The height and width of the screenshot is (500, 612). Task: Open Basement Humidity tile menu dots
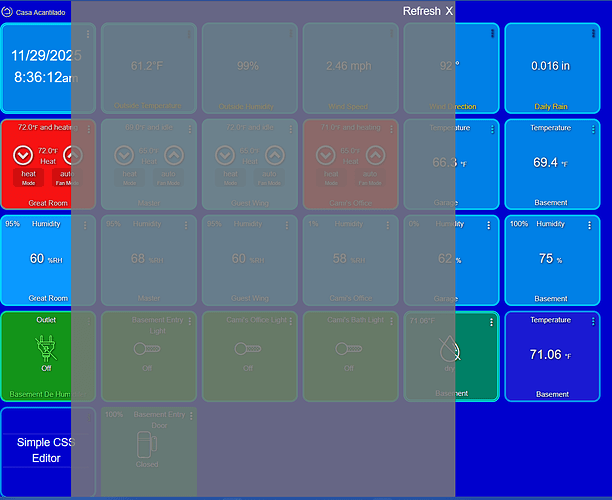(589, 225)
